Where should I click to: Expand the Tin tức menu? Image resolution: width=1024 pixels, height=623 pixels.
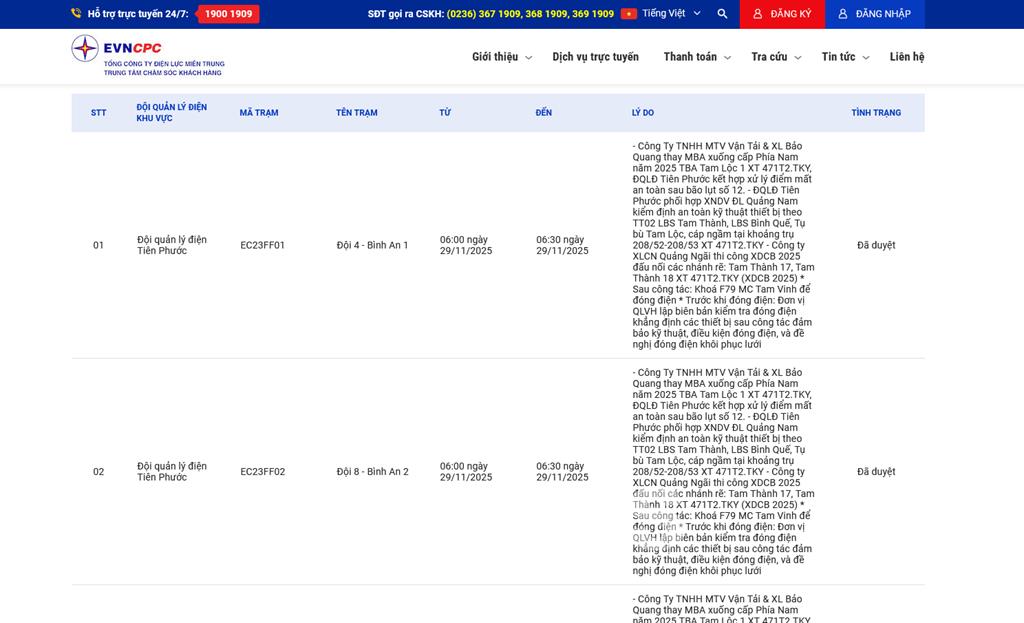[x=844, y=57]
